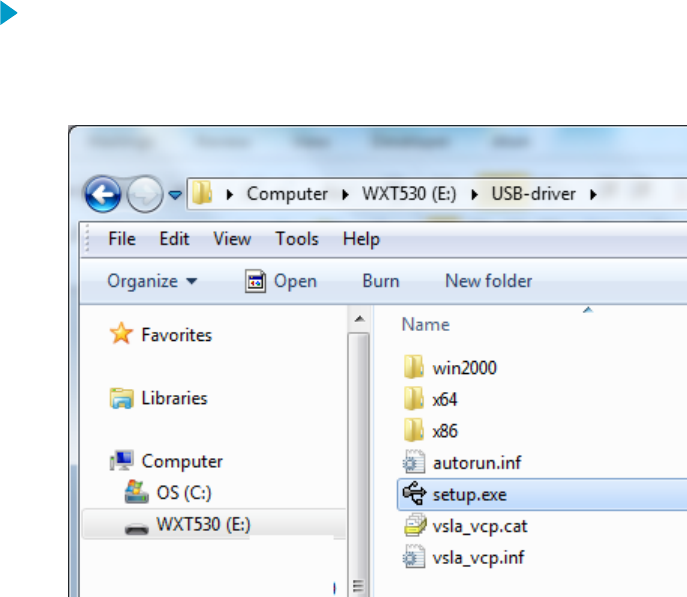Open the Organize dropdown
This screenshot has width=687, height=597.
(x=152, y=281)
